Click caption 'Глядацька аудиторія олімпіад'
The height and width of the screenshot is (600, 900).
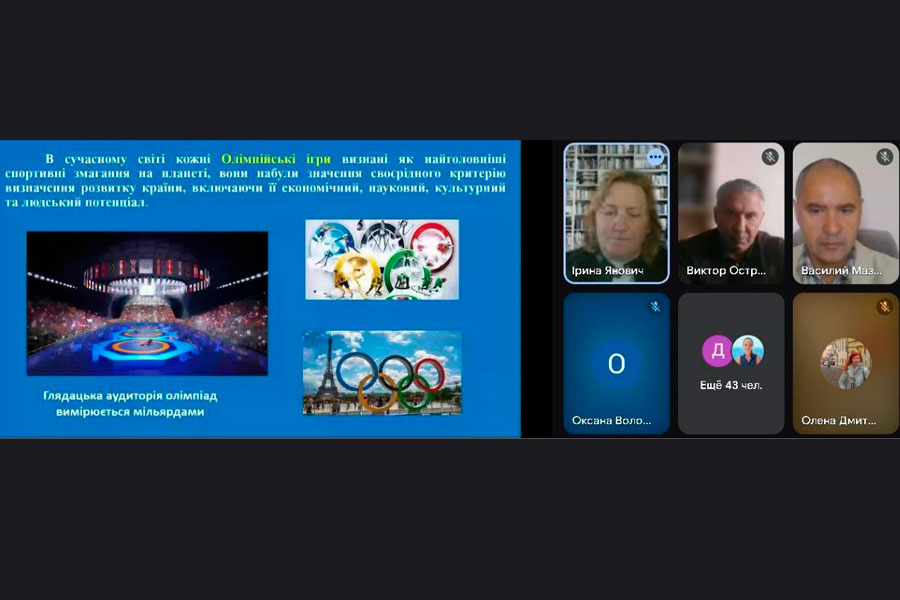coord(130,396)
